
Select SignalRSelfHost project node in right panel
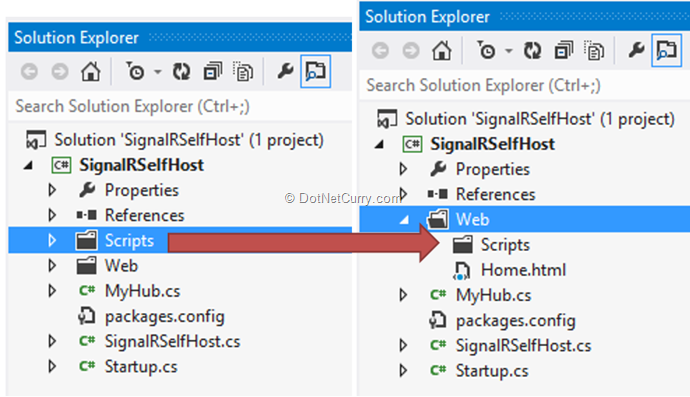pos(493,144)
